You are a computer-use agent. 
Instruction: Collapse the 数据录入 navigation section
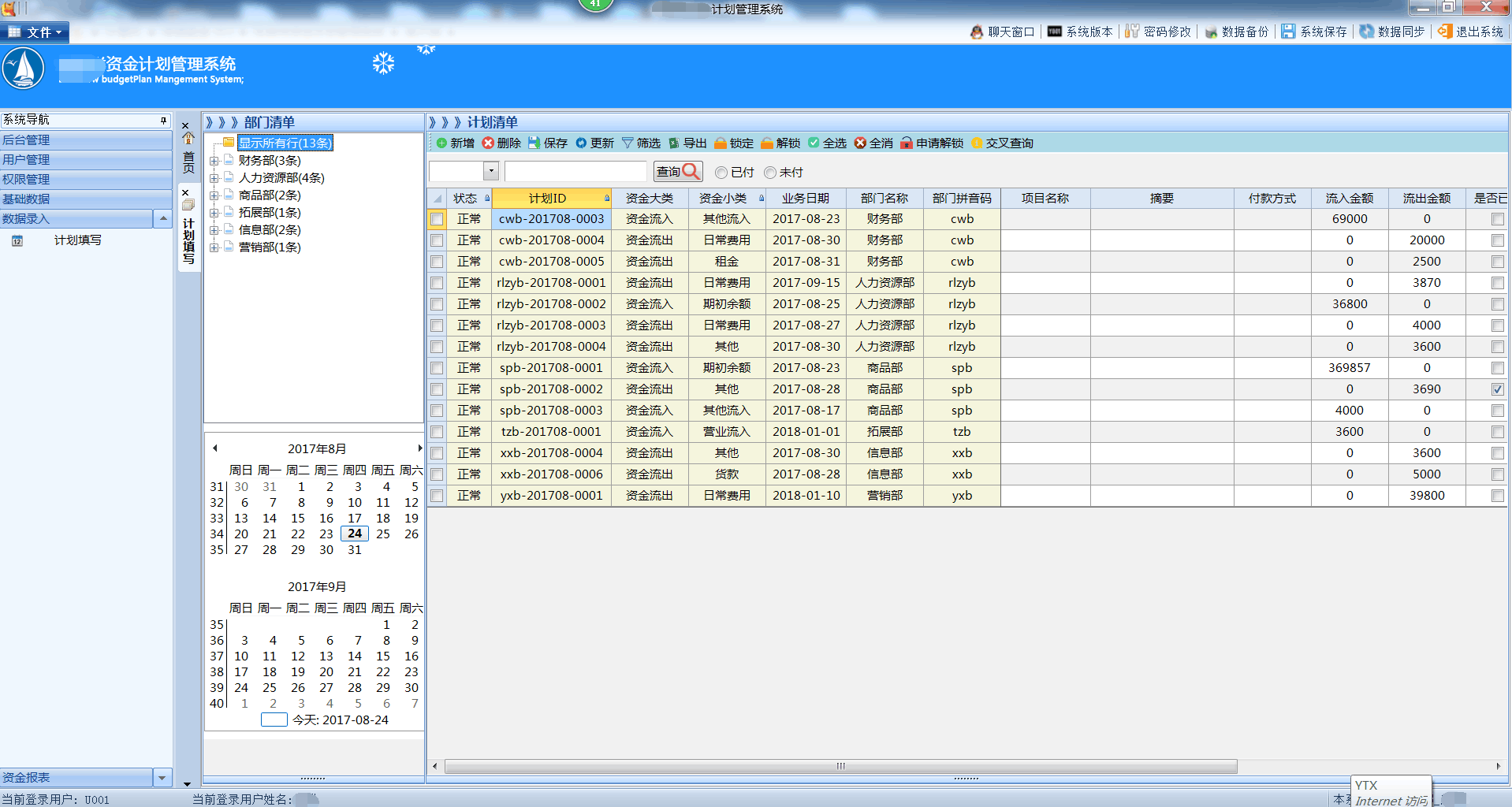(x=162, y=218)
